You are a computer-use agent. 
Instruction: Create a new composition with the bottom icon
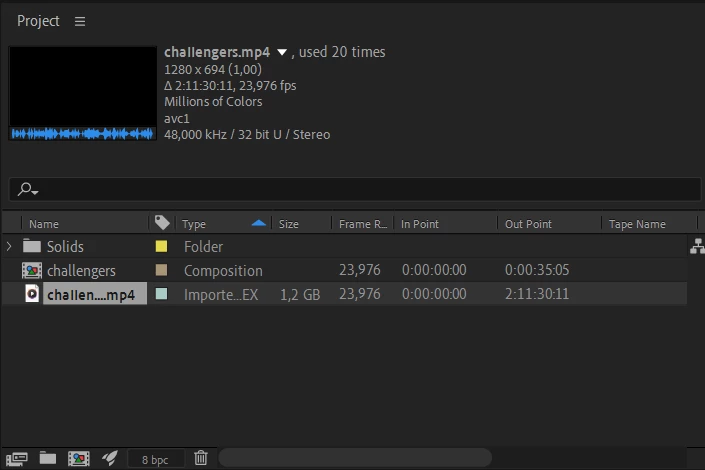[79, 458]
